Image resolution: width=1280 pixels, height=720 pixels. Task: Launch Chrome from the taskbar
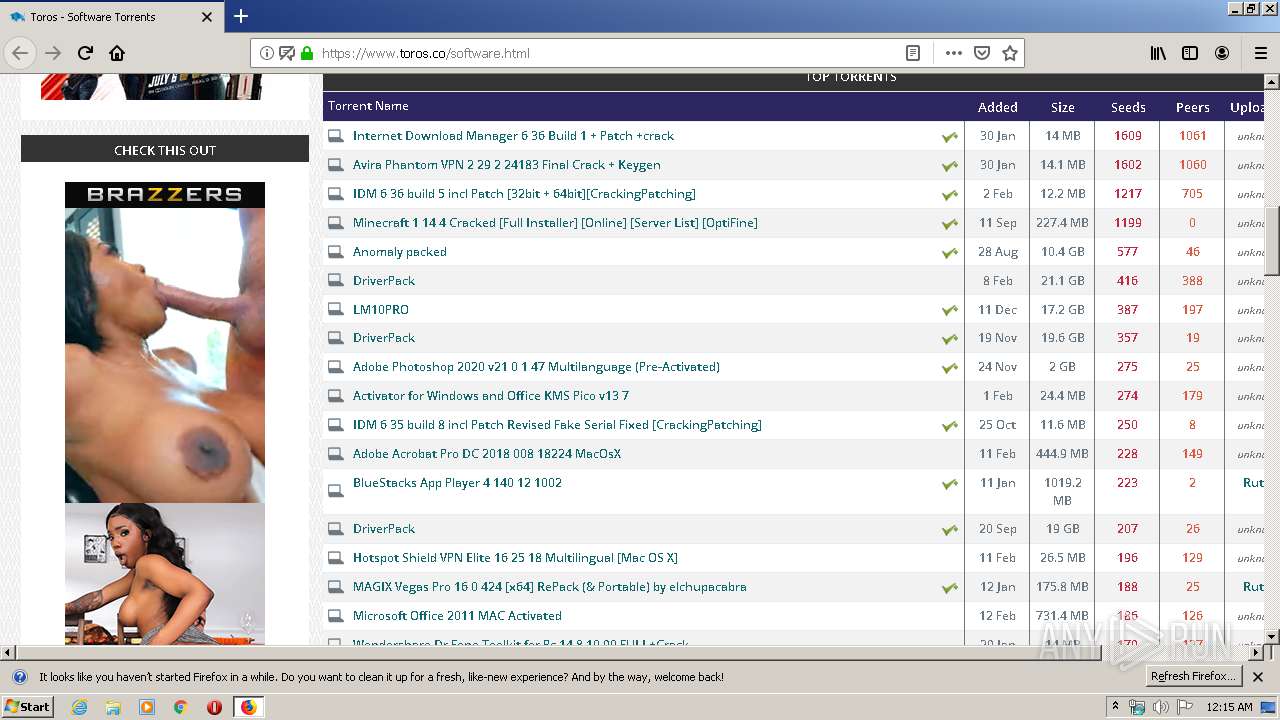tap(181, 707)
